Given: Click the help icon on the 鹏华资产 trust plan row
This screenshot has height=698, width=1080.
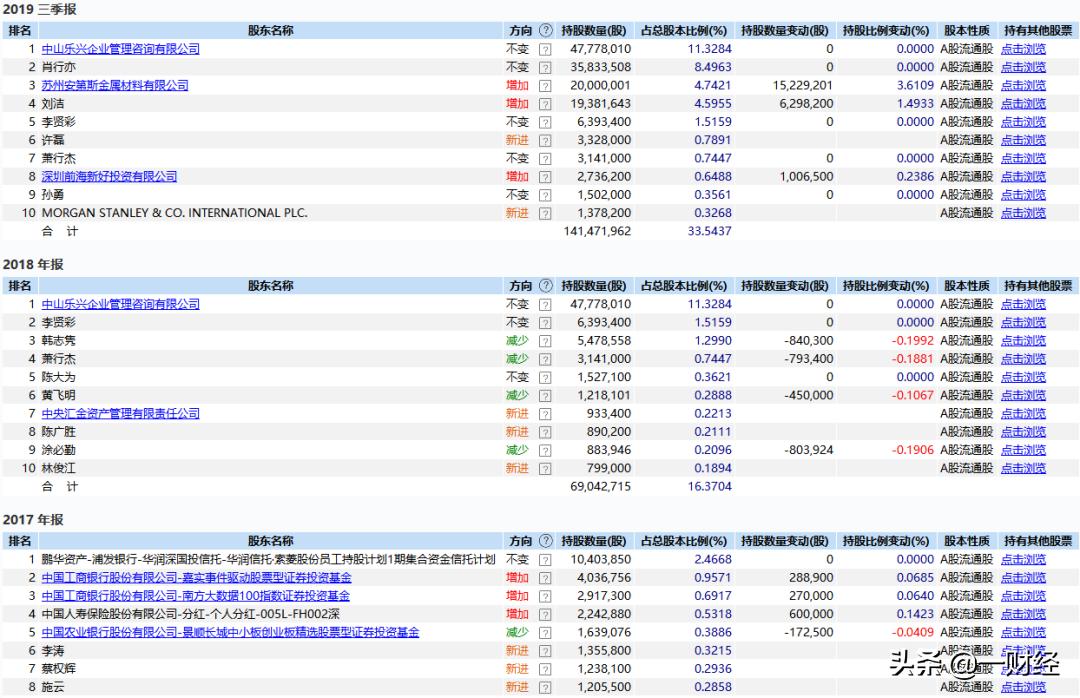Looking at the screenshot, I should (x=544, y=559).
